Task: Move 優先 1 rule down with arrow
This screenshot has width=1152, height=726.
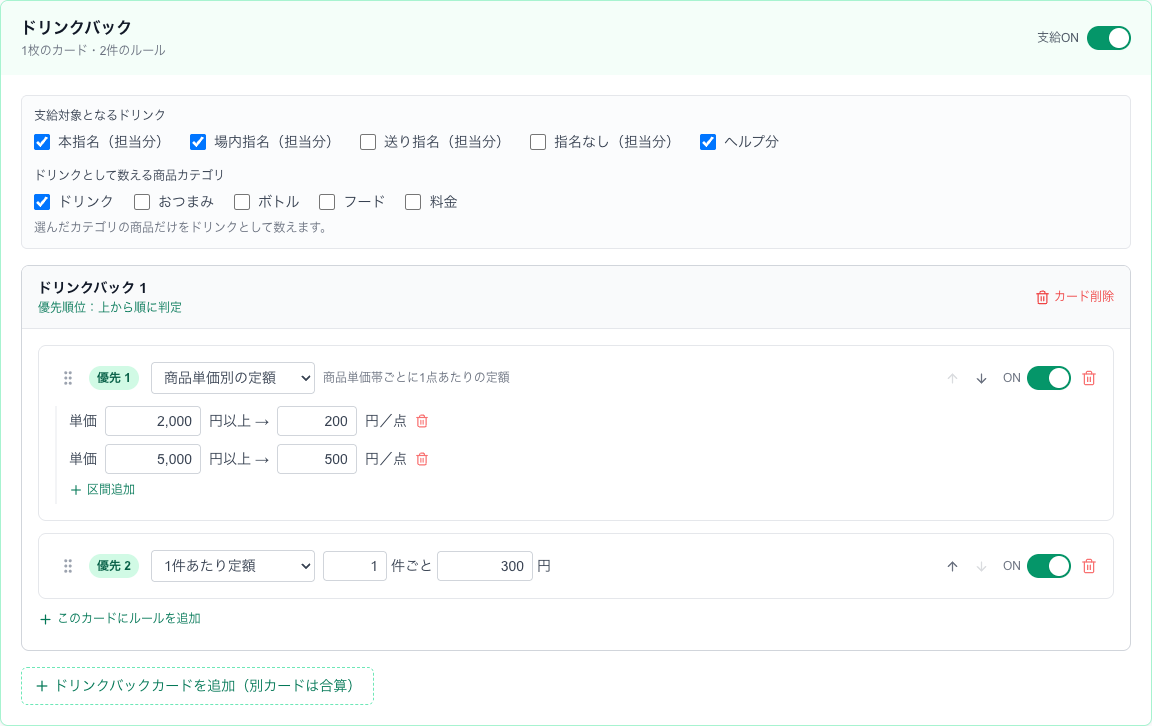Action: (982, 378)
